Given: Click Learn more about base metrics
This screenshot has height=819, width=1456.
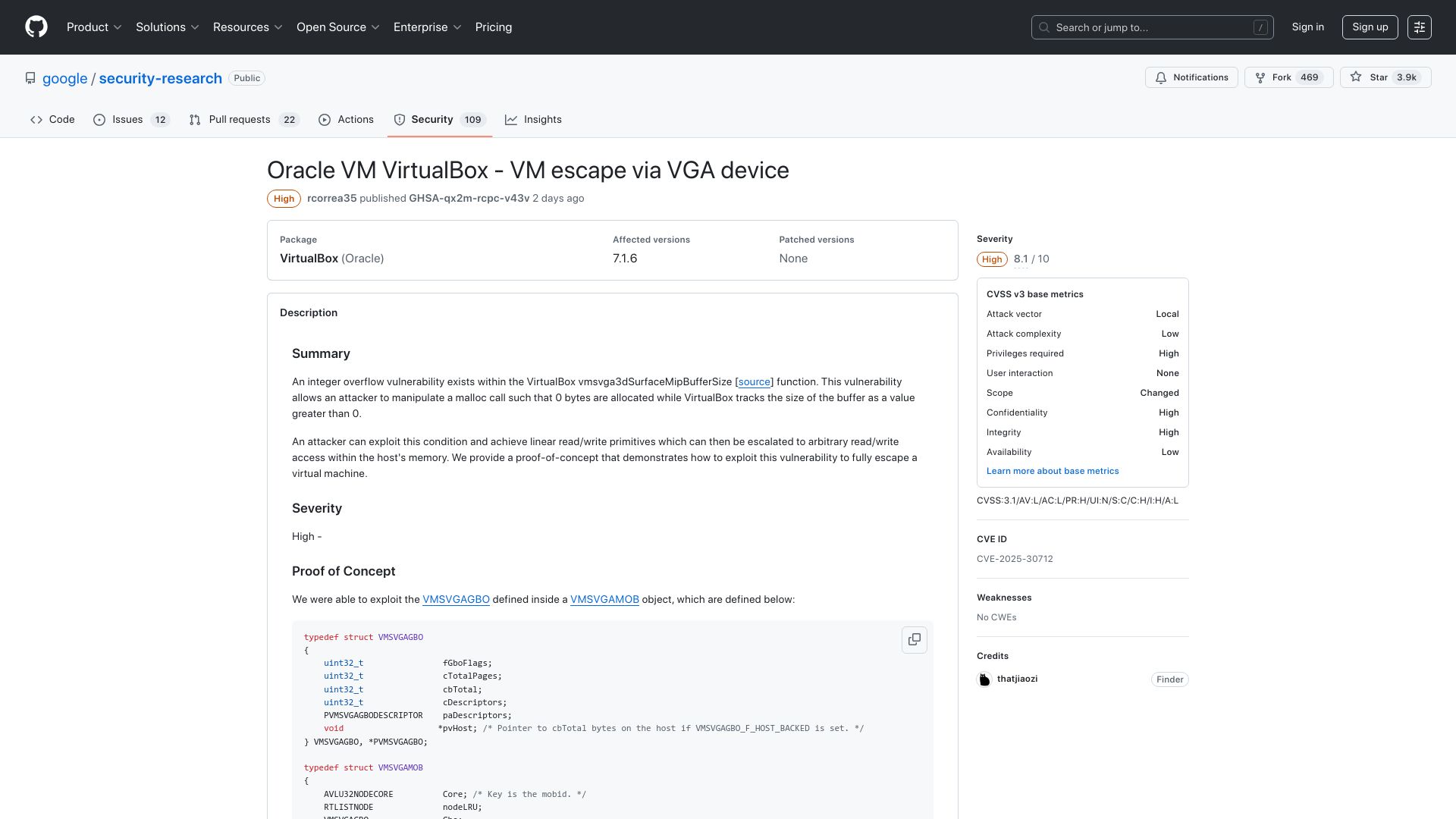Looking at the screenshot, I should pyautogui.click(x=1053, y=471).
